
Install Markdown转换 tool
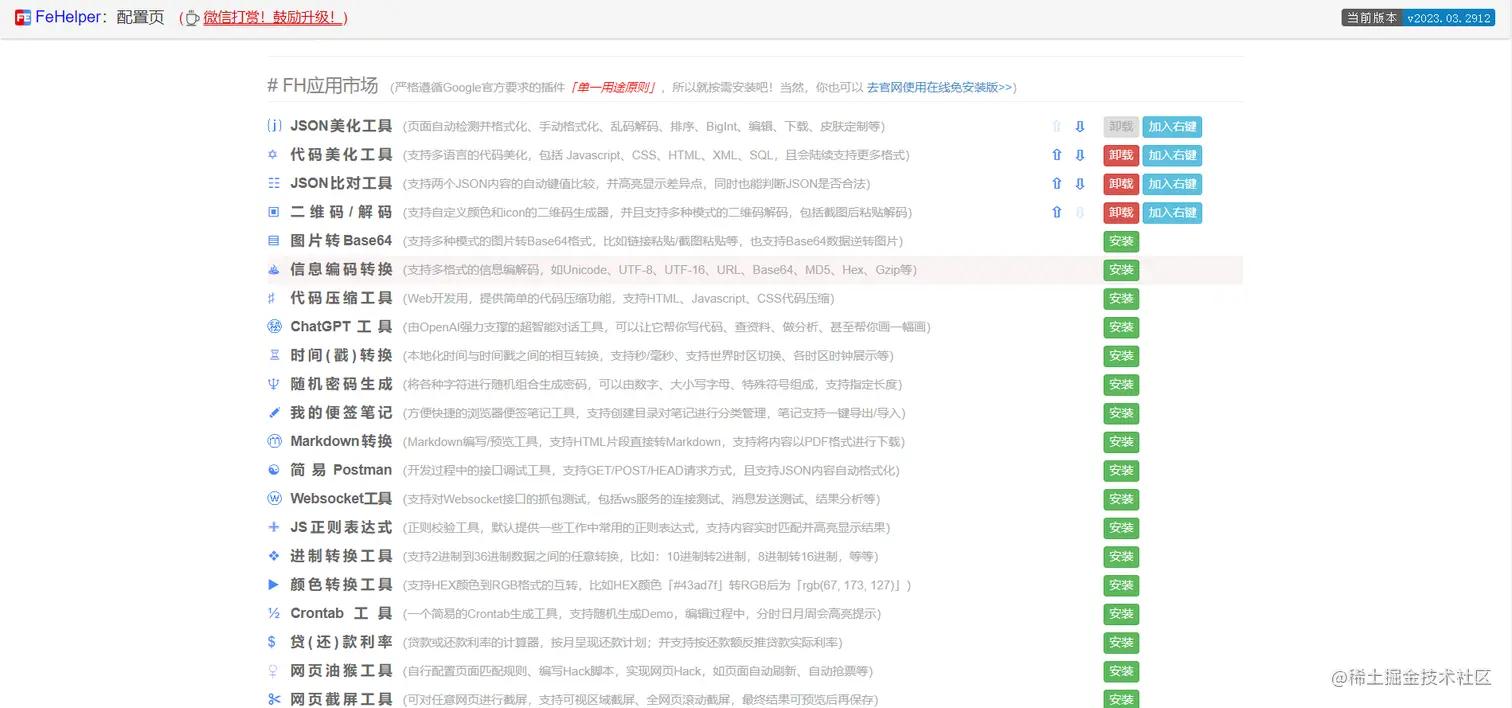pos(1121,442)
